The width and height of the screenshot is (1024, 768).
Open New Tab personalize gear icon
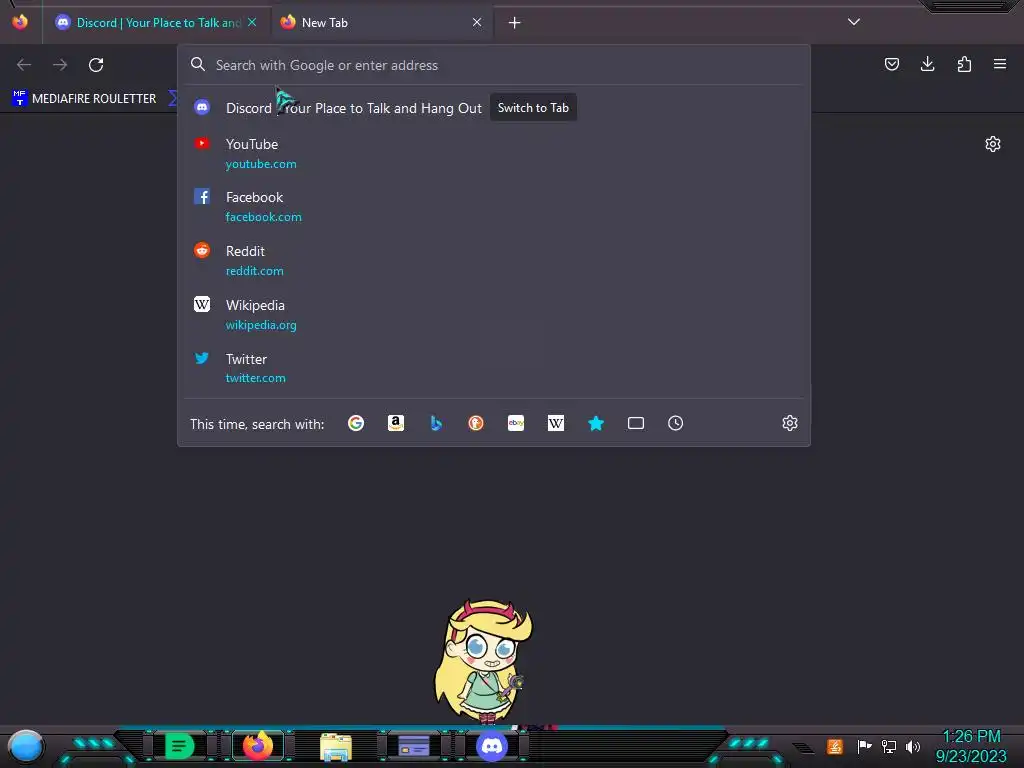(x=993, y=144)
